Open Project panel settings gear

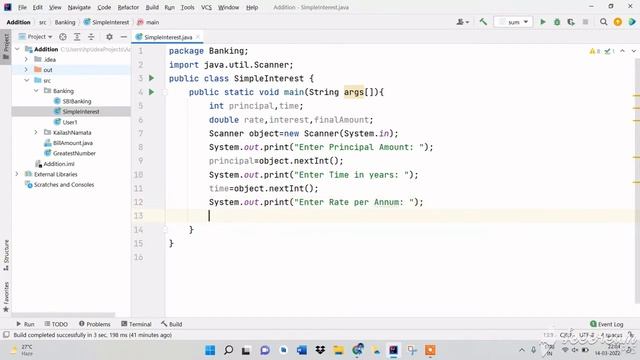[x=109, y=37]
